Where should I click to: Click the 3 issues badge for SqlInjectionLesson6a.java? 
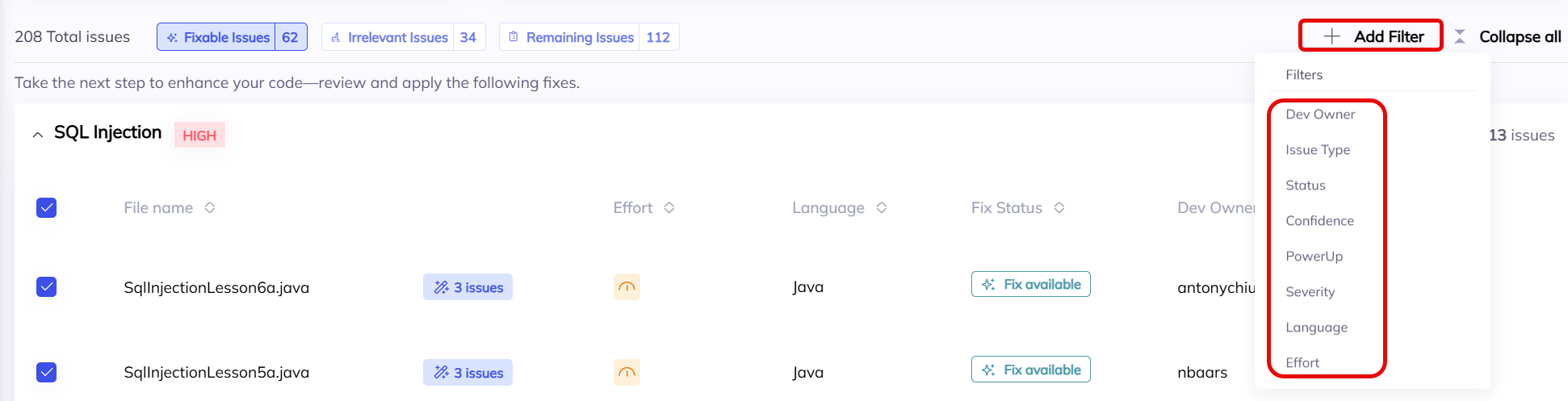point(467,287)
